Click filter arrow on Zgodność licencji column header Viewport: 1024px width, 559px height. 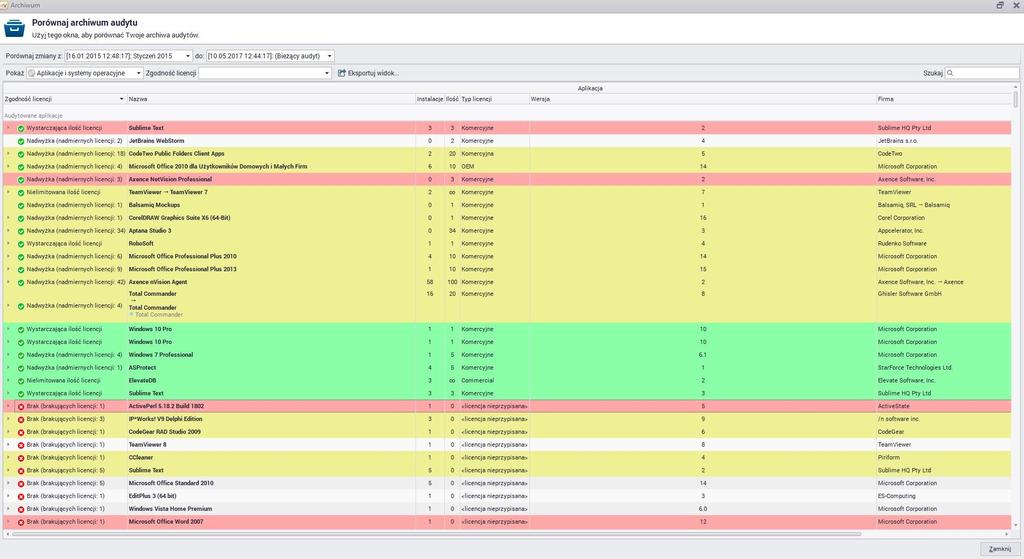[x=121, y=99]
